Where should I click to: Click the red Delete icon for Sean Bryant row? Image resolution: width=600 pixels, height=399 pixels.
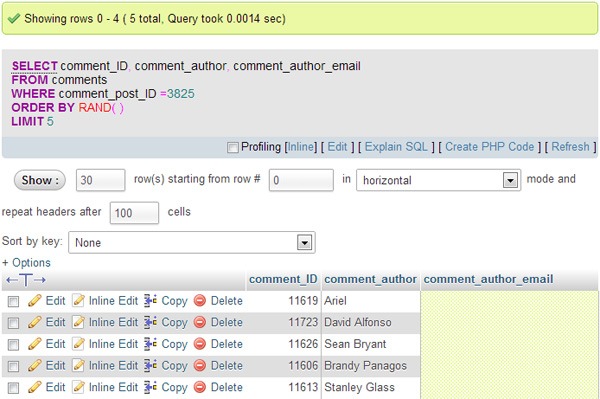pos(200,344)
